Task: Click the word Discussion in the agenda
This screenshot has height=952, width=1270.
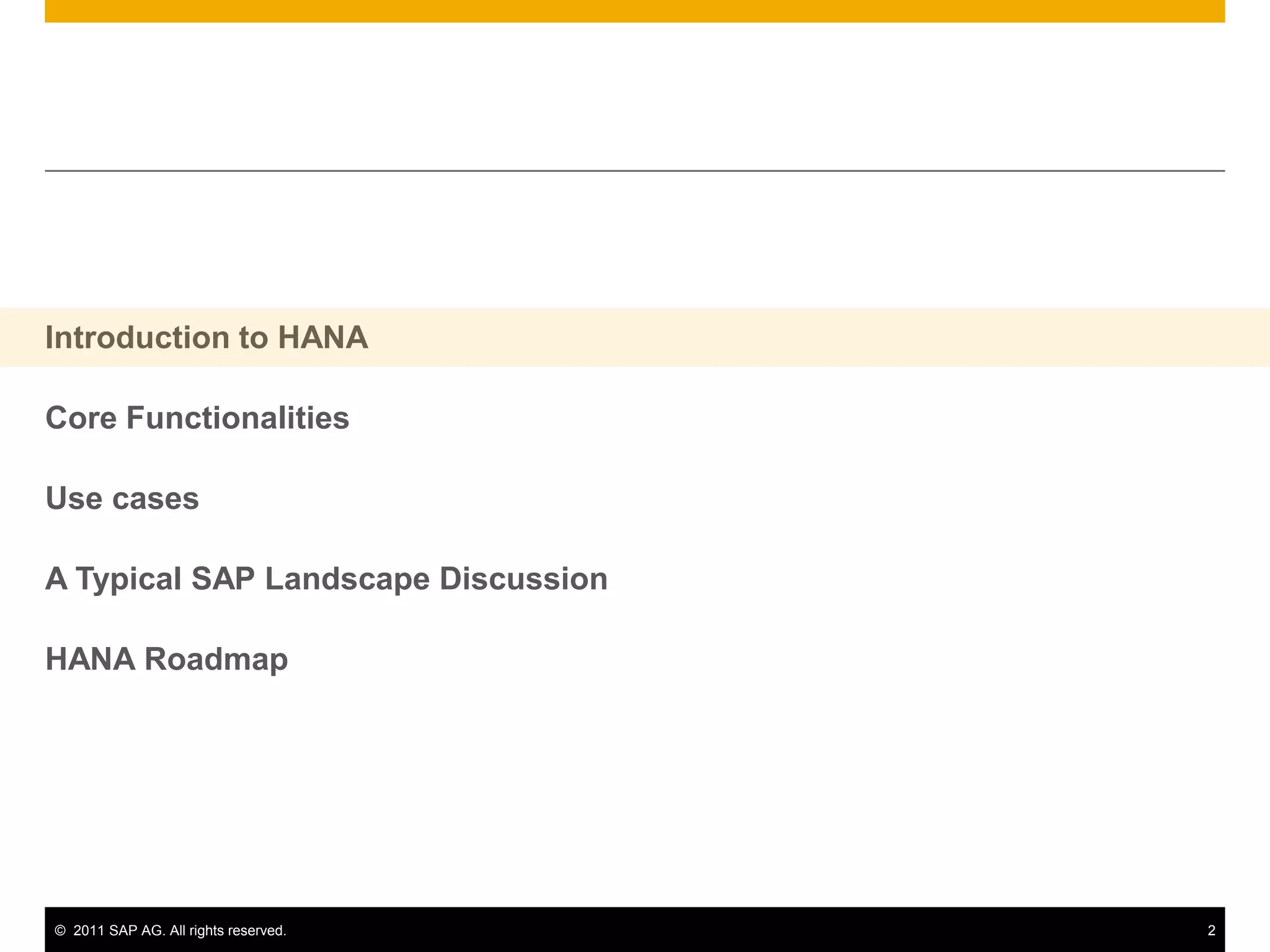Action: coord(523,579)
